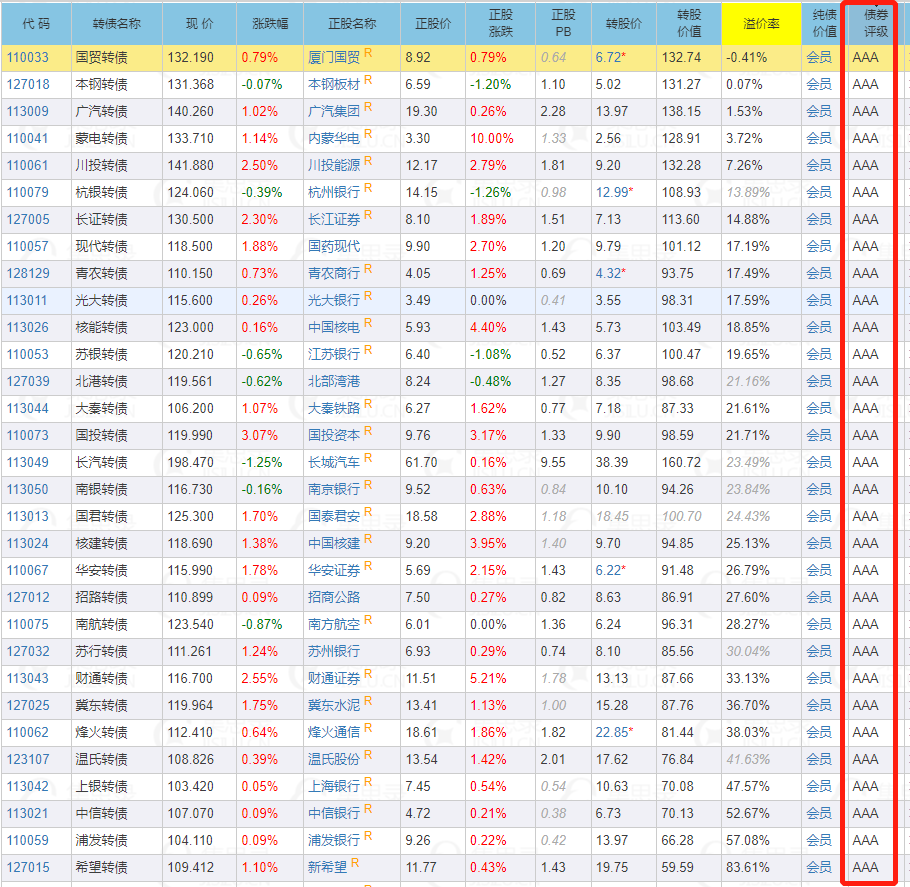Sort by the 正股PB column header

563,24
